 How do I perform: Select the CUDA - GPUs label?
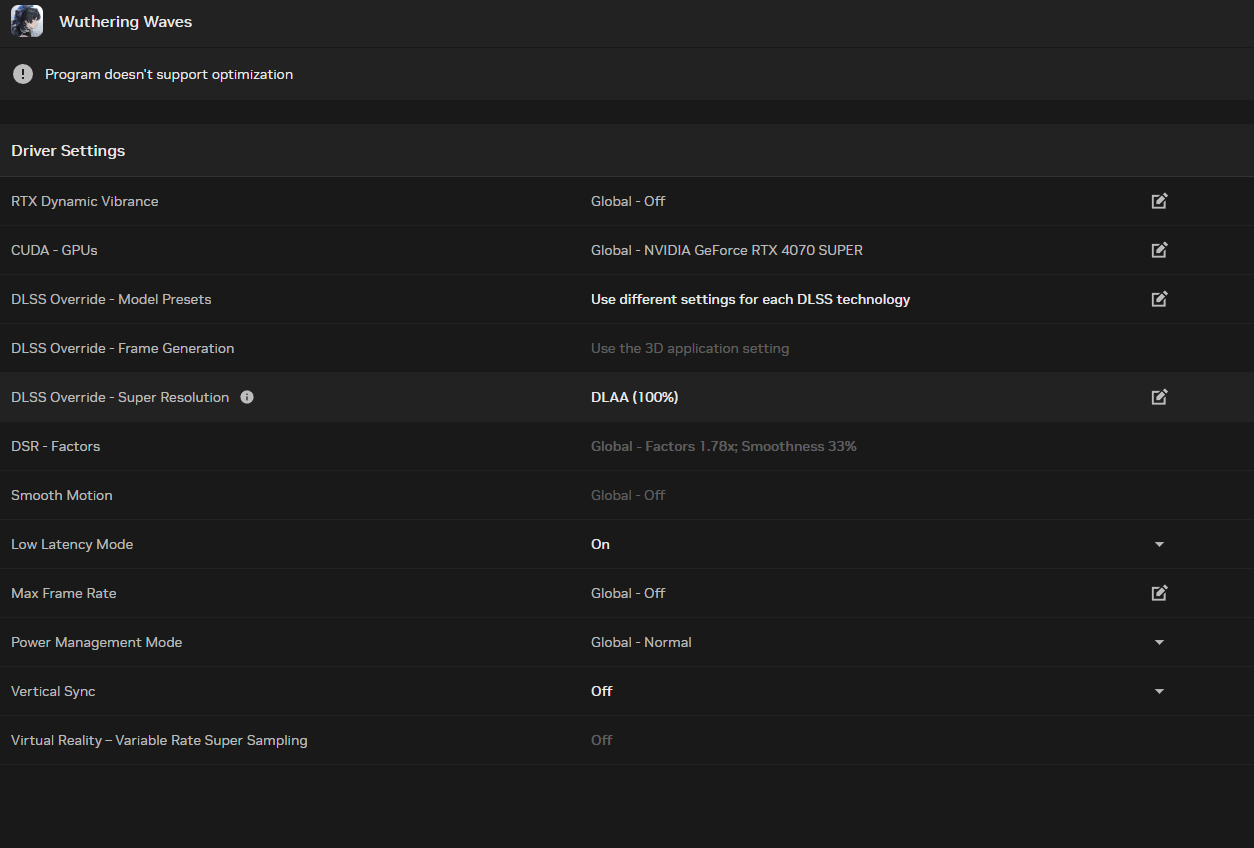tap(54, 250)
